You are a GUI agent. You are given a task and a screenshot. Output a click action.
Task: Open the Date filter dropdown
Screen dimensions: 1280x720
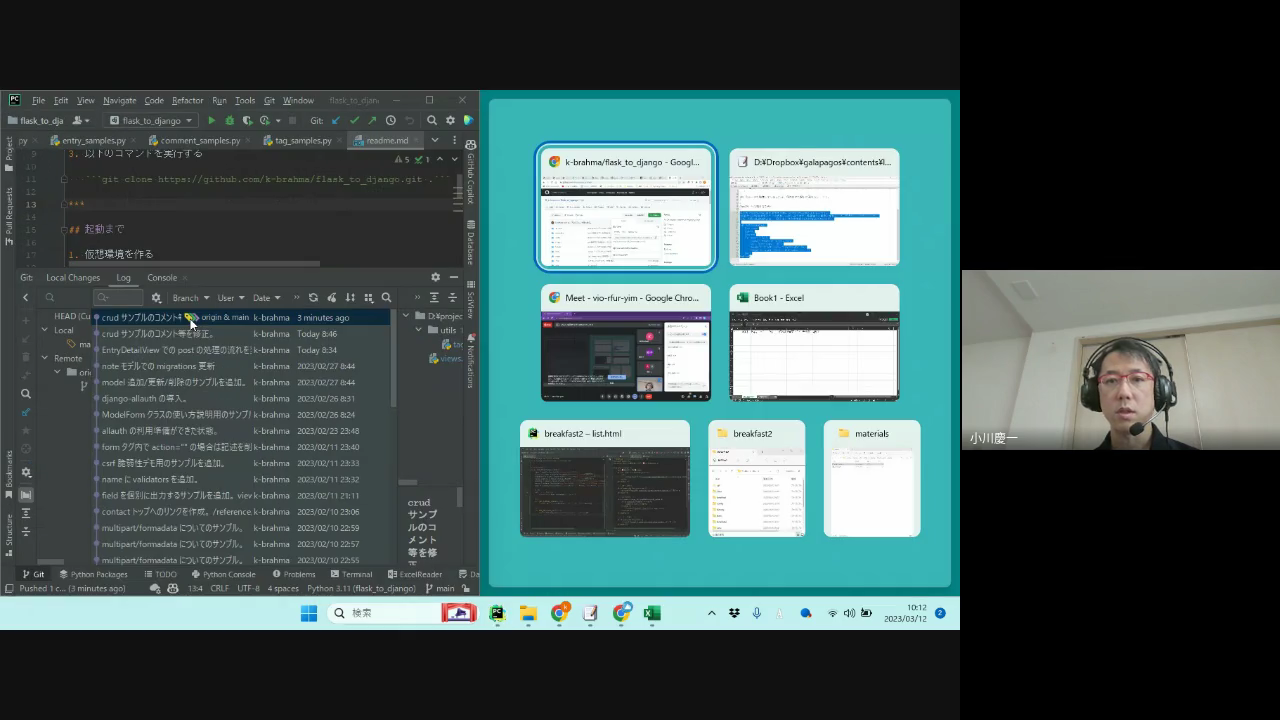coord(266,298)
